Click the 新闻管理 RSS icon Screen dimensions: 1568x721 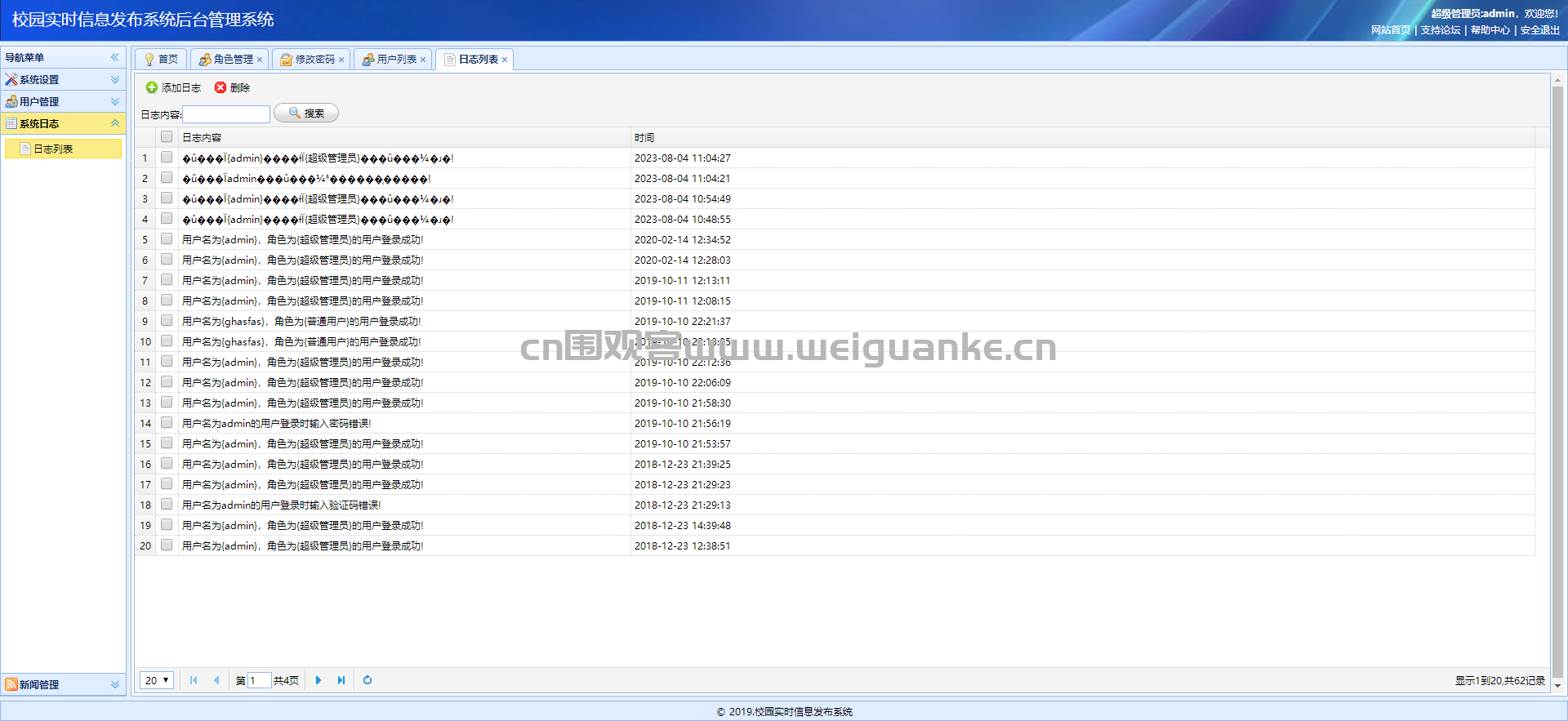pos(11,684)
